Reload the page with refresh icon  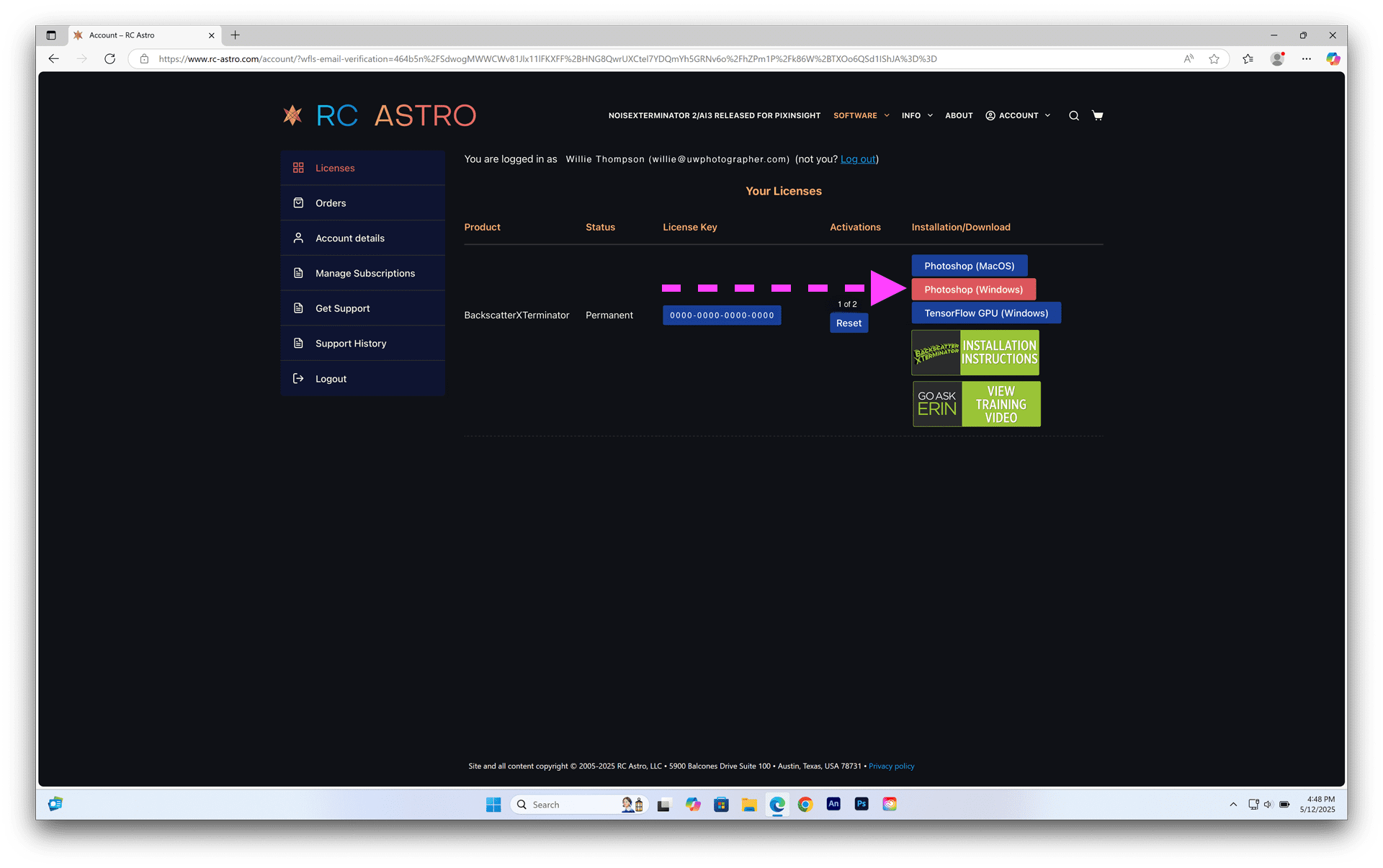(109, 59)
